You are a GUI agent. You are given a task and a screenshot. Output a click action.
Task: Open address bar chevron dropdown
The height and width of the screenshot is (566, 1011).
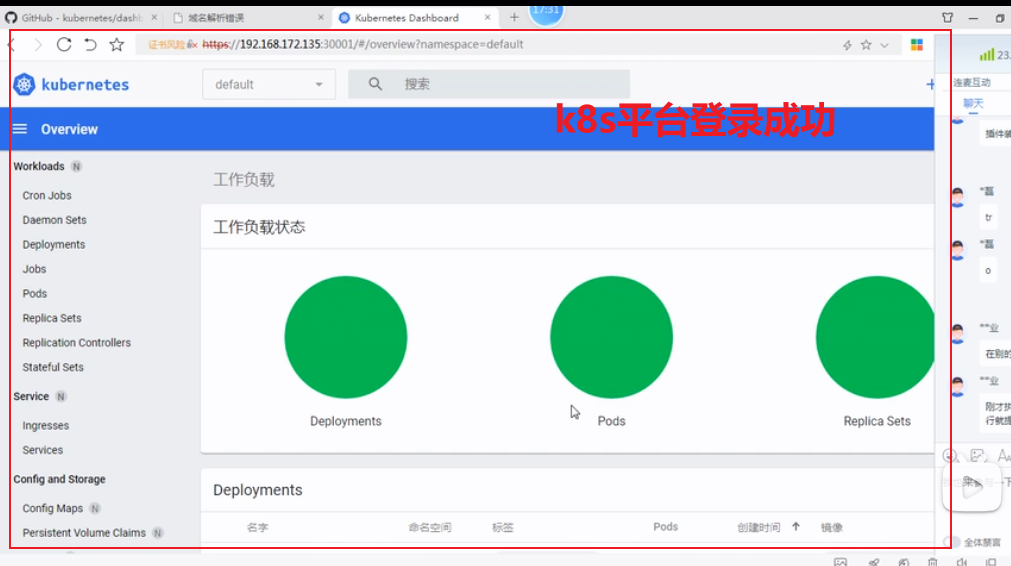tap(885, 45)
